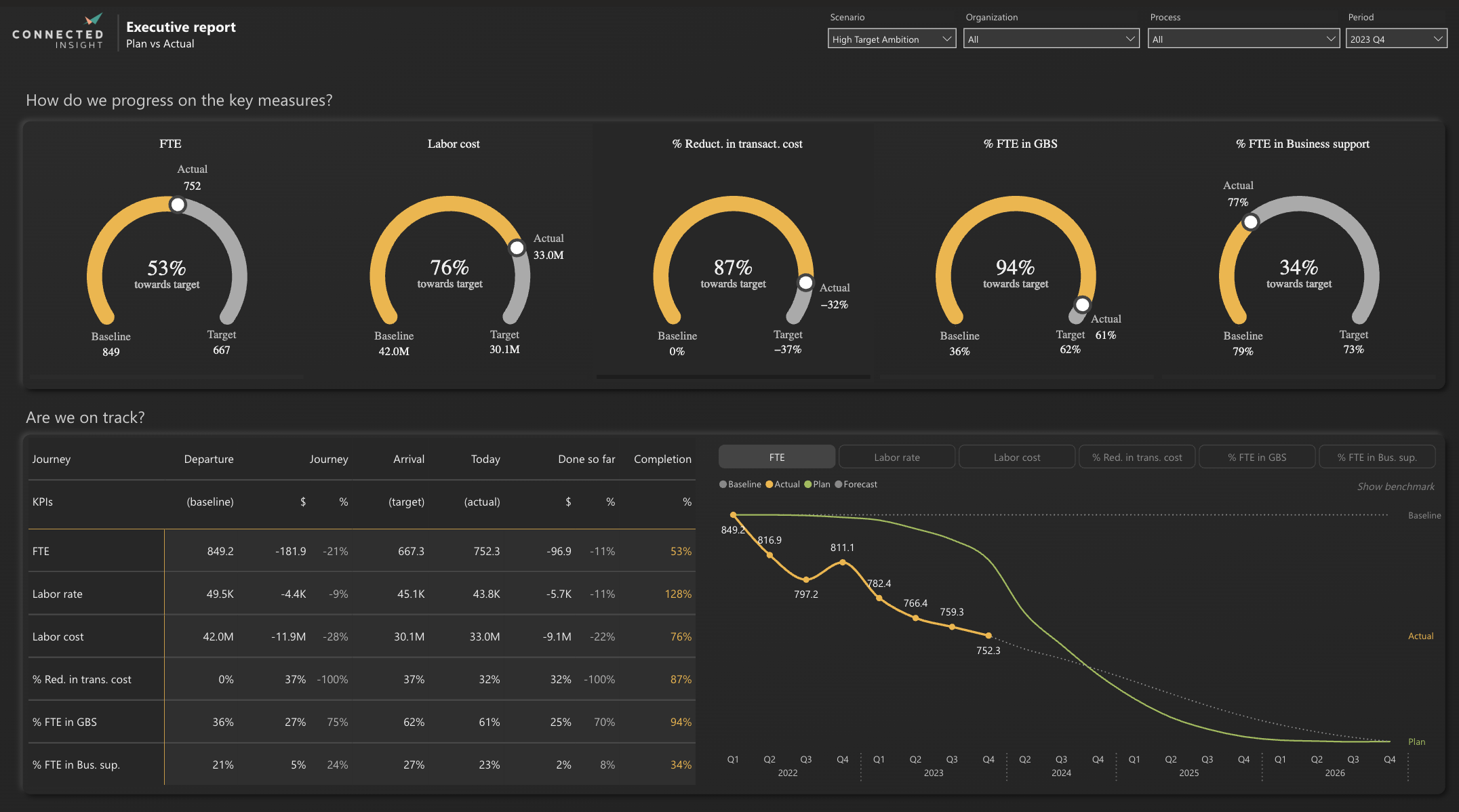This screenshot has height=812, width=1459.
Task: Click the 849.2 FTE baseline cell
Action: click(220, 551)
